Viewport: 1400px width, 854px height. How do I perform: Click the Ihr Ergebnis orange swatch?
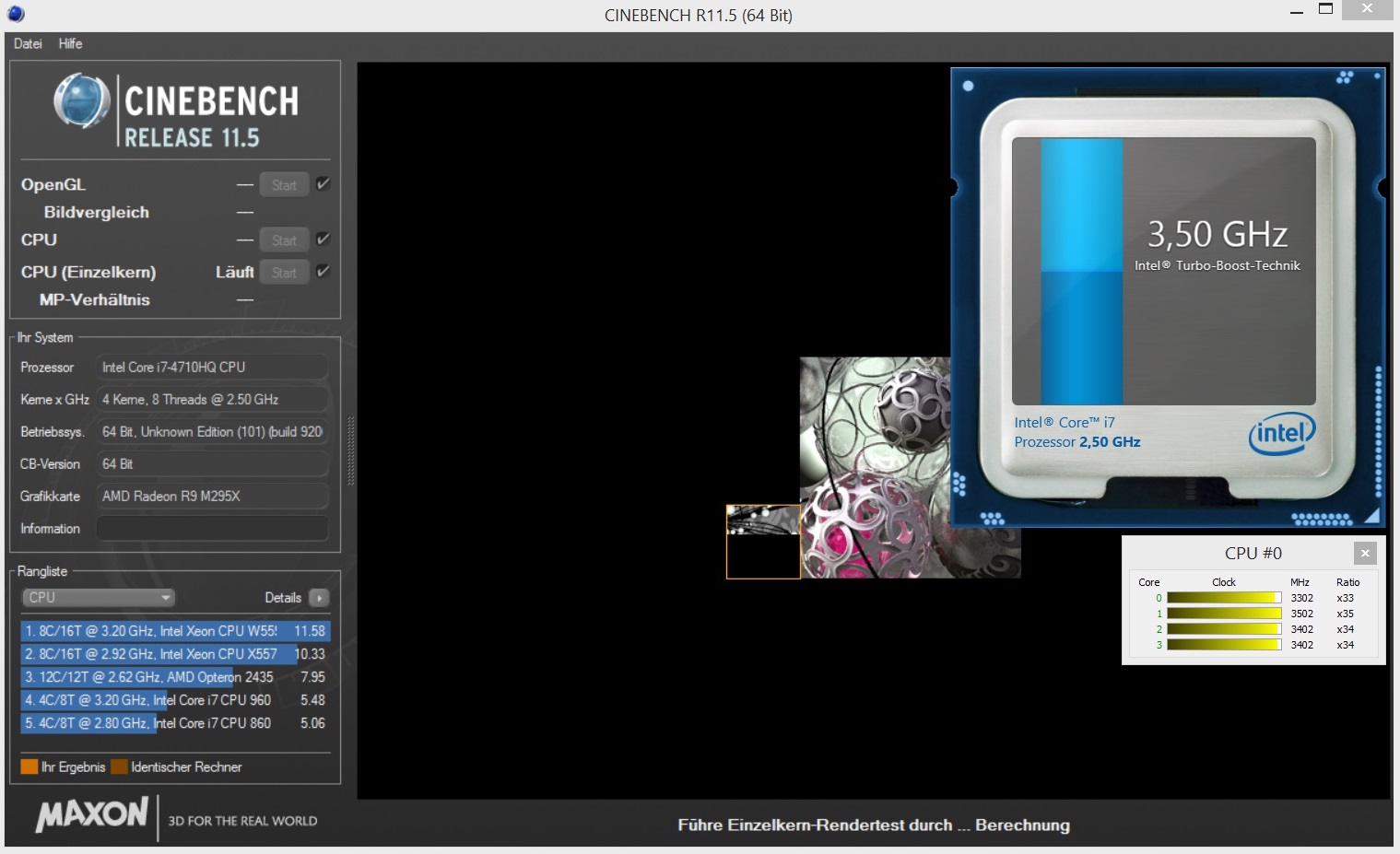pos(29,766)
